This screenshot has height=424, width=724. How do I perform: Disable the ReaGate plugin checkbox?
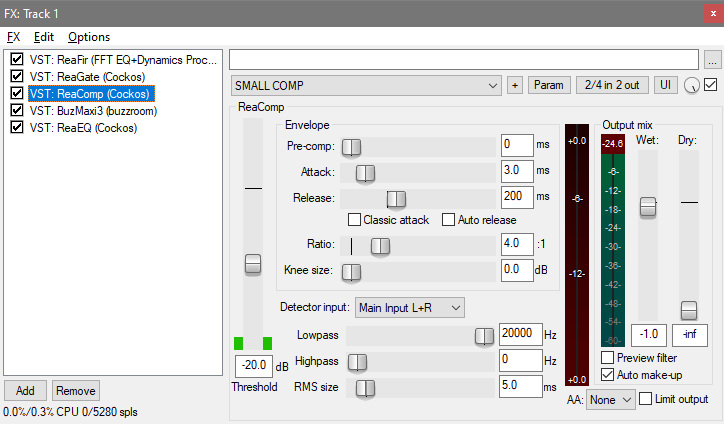[x=17, y=77]
